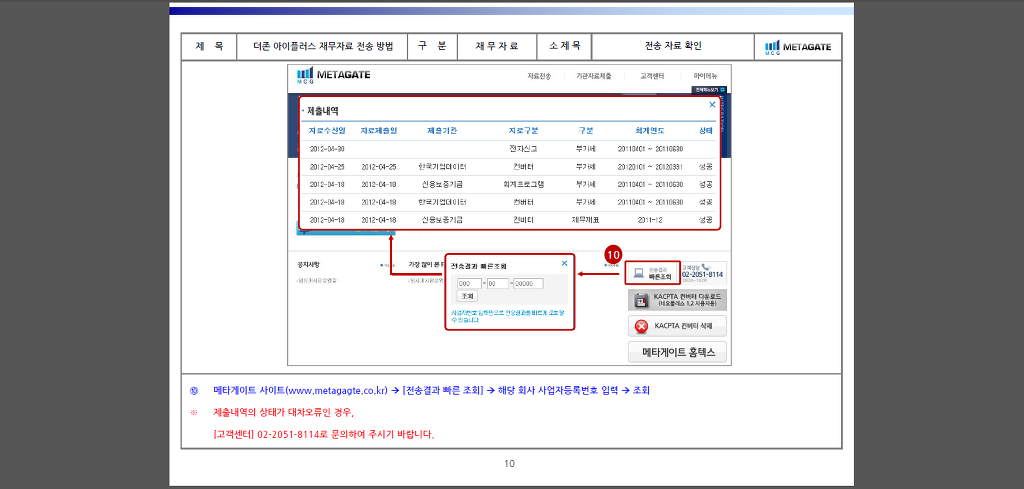Screen dimensions: 1024x489
Task: Open the 마이메뉴 menu
Action: coord(705,76)
